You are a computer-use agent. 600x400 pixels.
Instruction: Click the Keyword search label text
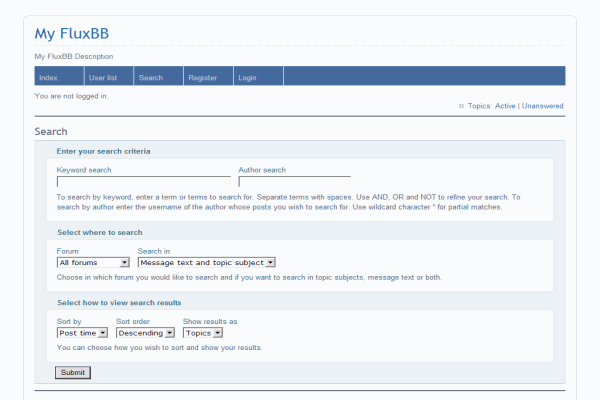click(84, 170)
